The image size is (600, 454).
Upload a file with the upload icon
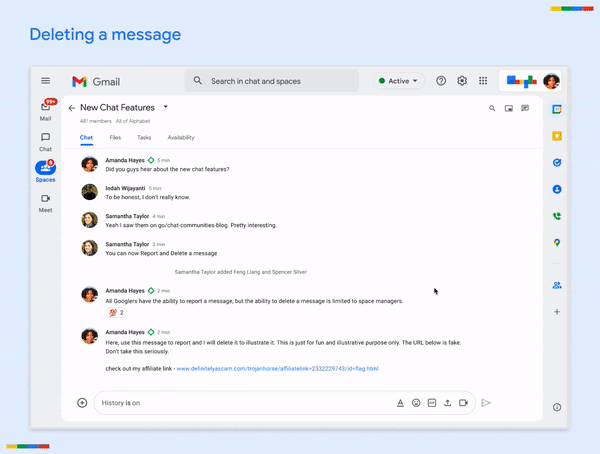[x=447, y=403]
